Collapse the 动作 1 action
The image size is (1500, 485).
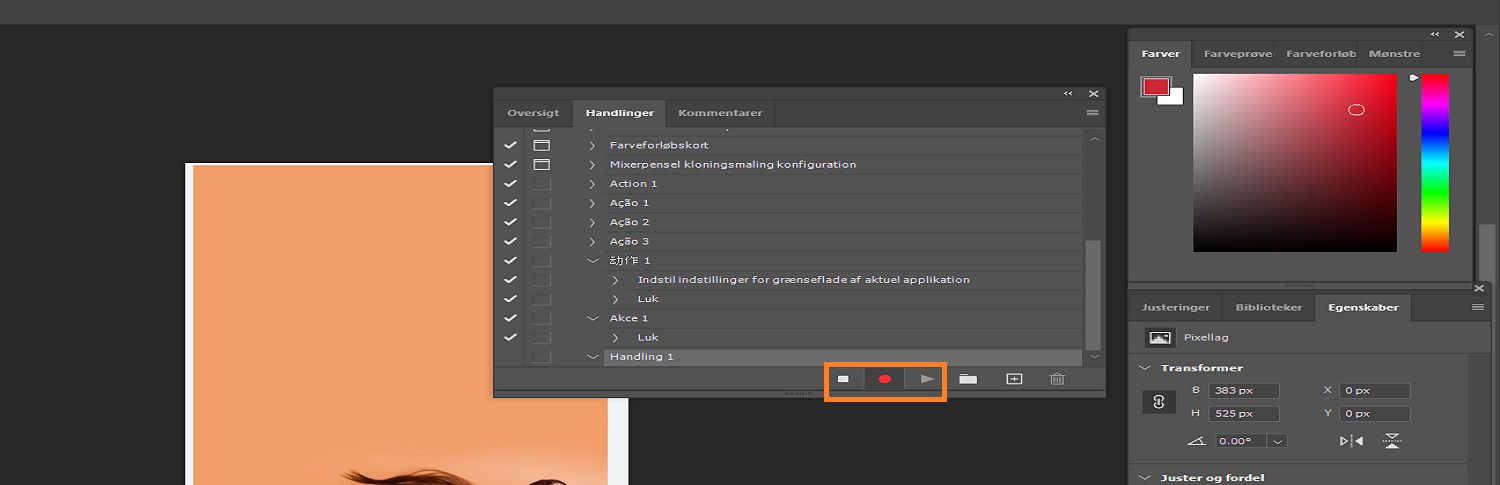point(592,261)
